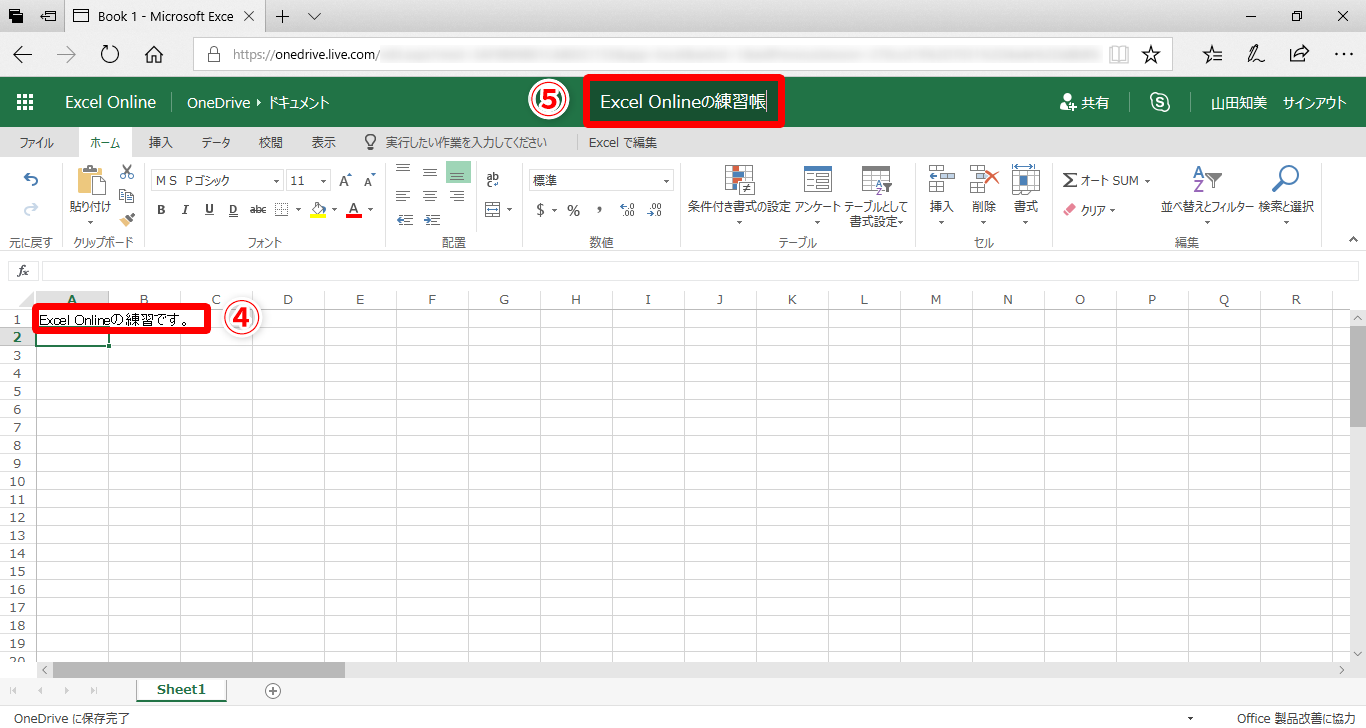The image size is (1366, 728).
Task: Click the 共有 share button
Action: pyautogui.click(x=1083, y=102)
